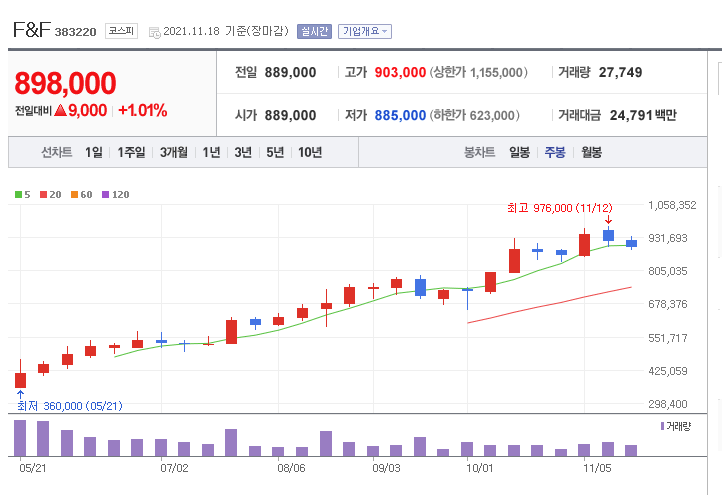Click the 코스피 market label
The image size is (722, 495).
pyautogui.click(x=121, y=31)
